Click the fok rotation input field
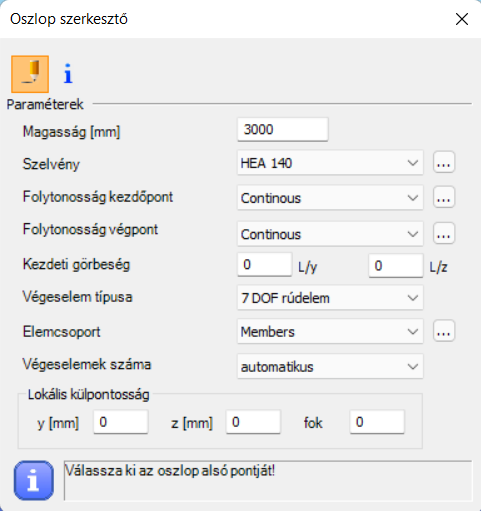This screenshot has height=511, width=481. (377, 422)
